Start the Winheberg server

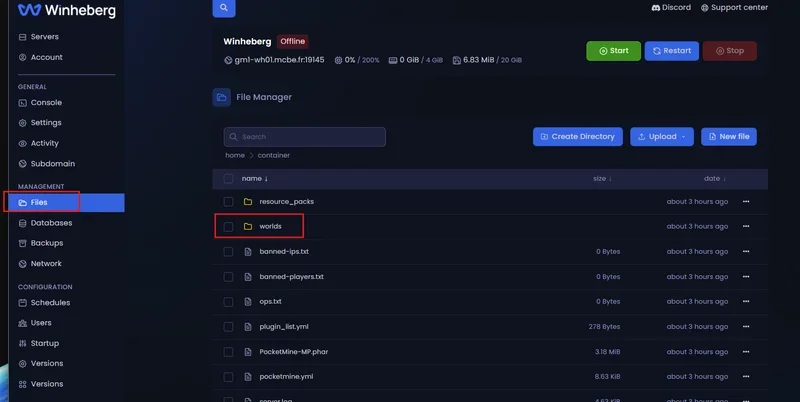[x=613, y=51]
